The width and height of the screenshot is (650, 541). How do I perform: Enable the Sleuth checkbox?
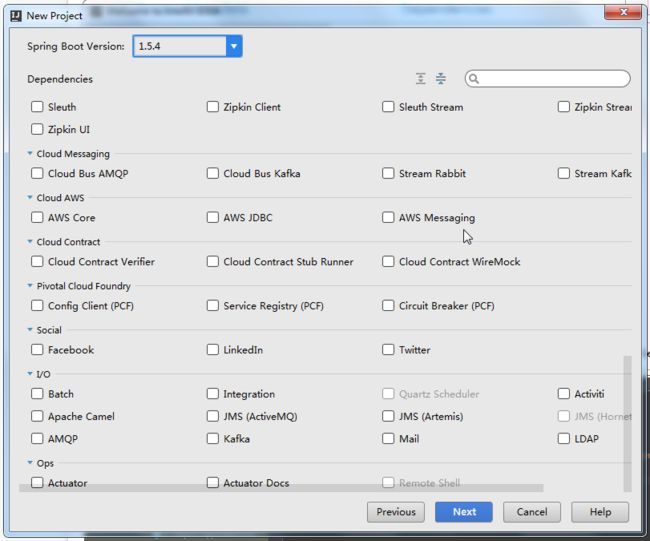37,107
